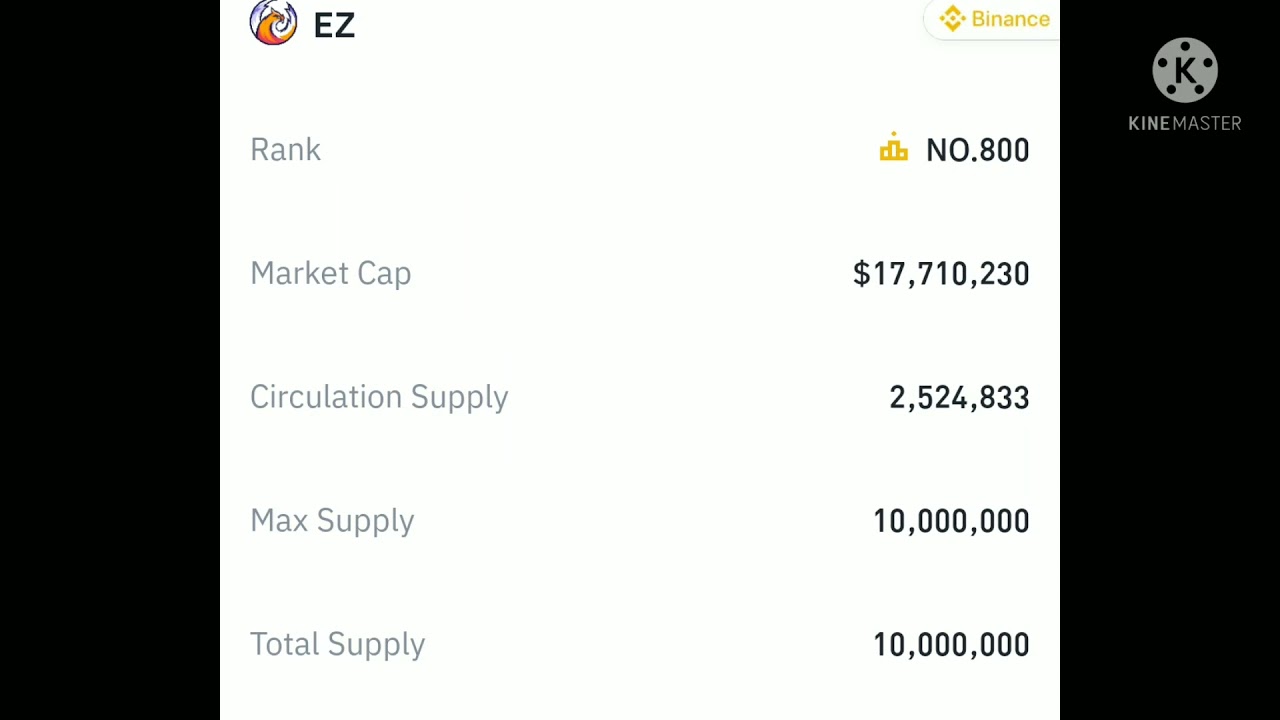Tap the NO.800 rank value
The width and height of the screenshot is (1280, 720).
pos(977,151)
